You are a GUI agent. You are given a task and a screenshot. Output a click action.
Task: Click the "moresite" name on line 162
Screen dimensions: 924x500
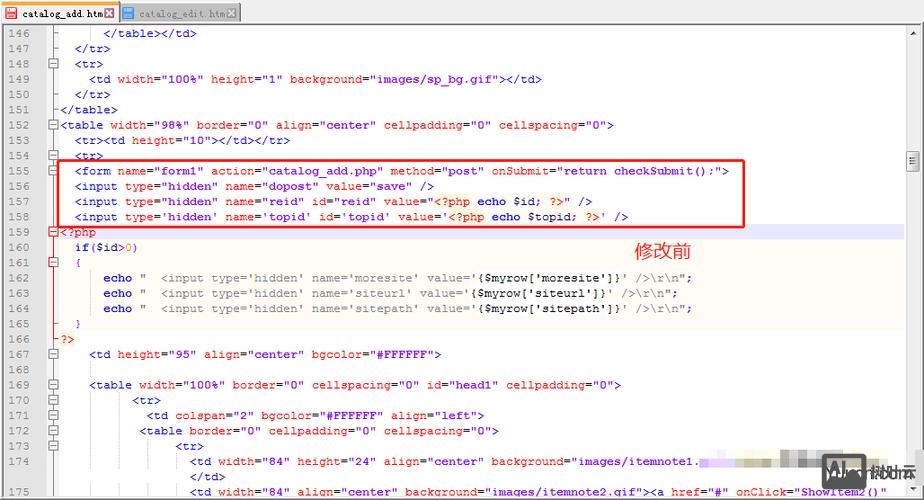pos(383,278)
